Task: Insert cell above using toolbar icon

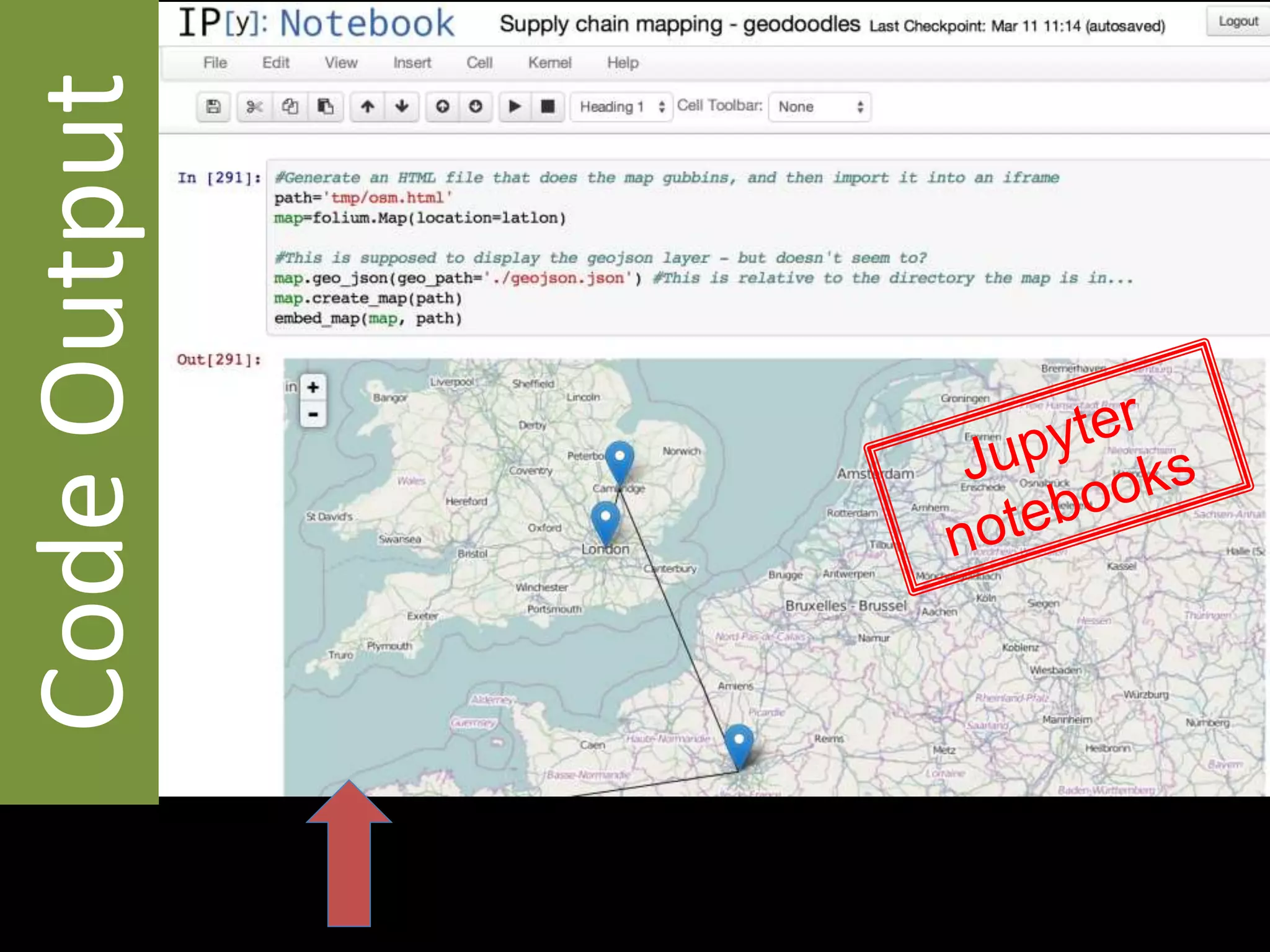Action: click(x=442, y=107)
